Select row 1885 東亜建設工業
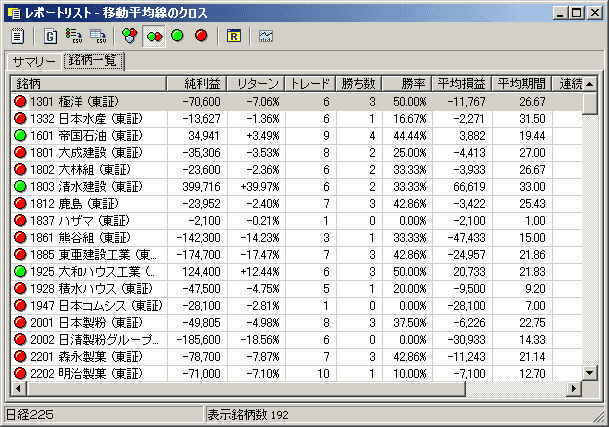Viewport: 609px width, 427px height. point(297,255)
